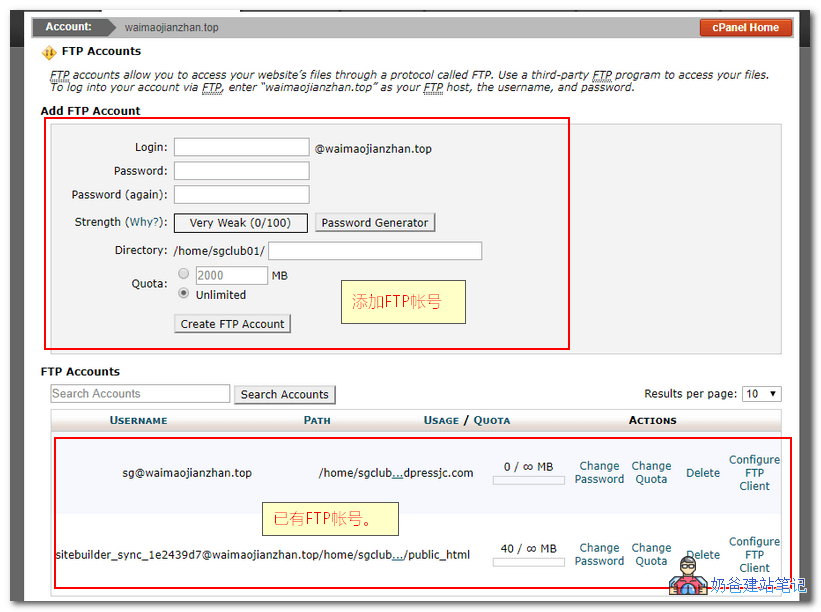Click the Directory path input field
This screenshot has height=612, width=821.
[374, 251]
